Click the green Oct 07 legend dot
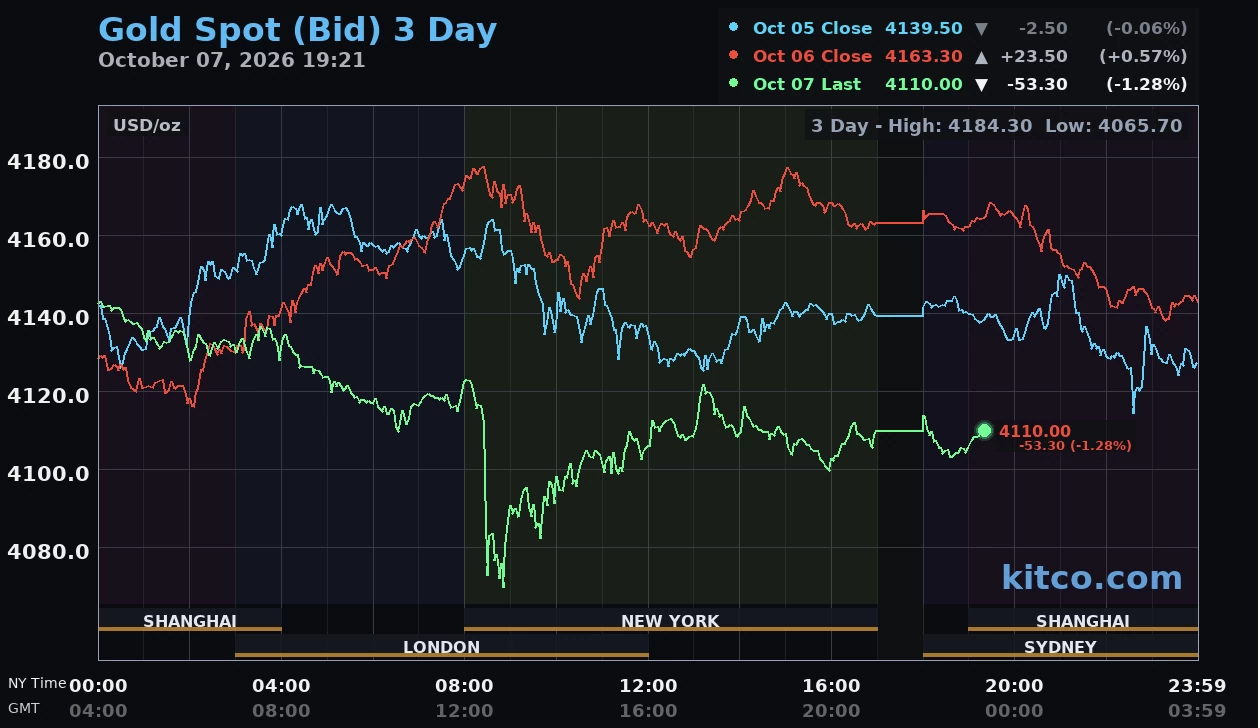This screenshot has width=1260, height=728. (734, 84)
